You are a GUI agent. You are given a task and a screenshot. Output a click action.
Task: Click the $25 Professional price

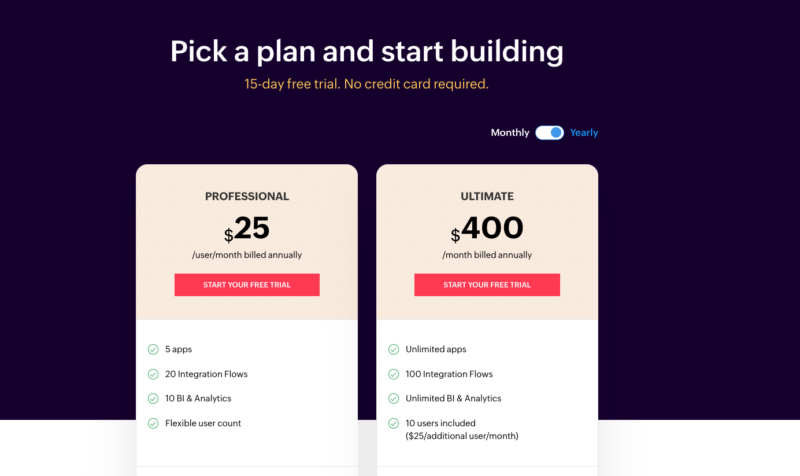247,229
